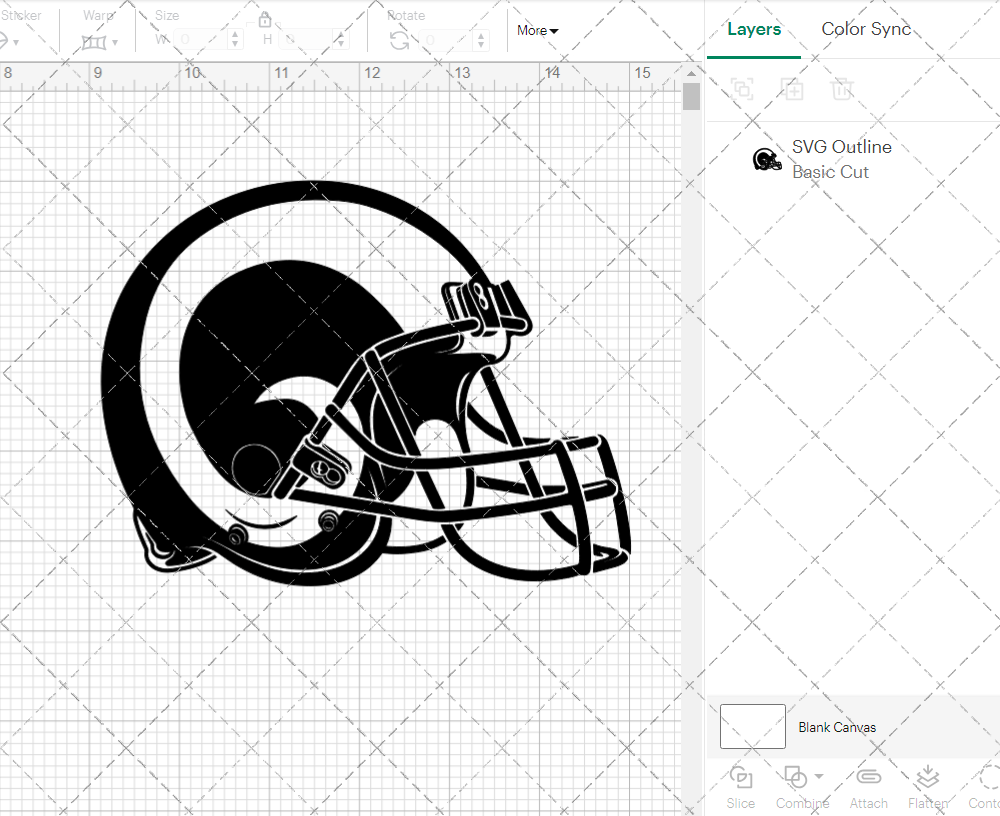Click the Group icon in Layers panel
This screenshot has height=816, width=1000.
coord(742,89)
